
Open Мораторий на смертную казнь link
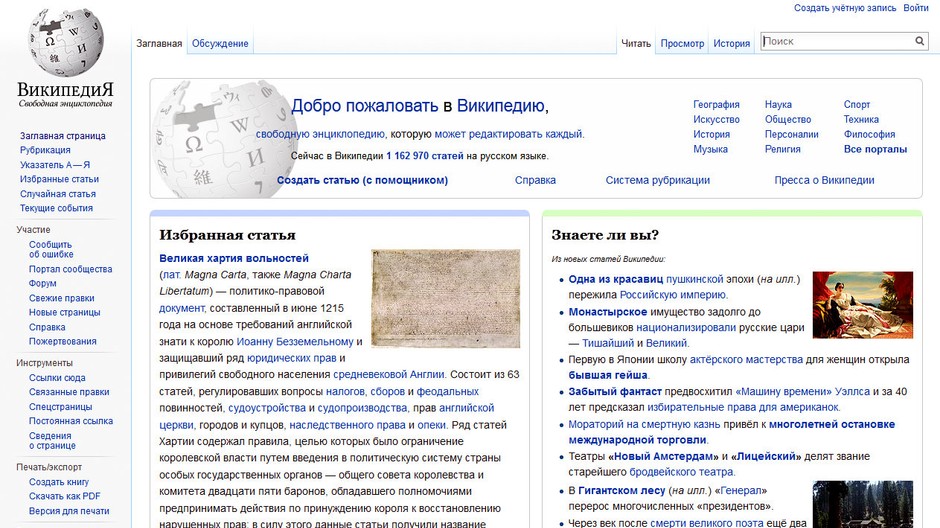(644, 424)
